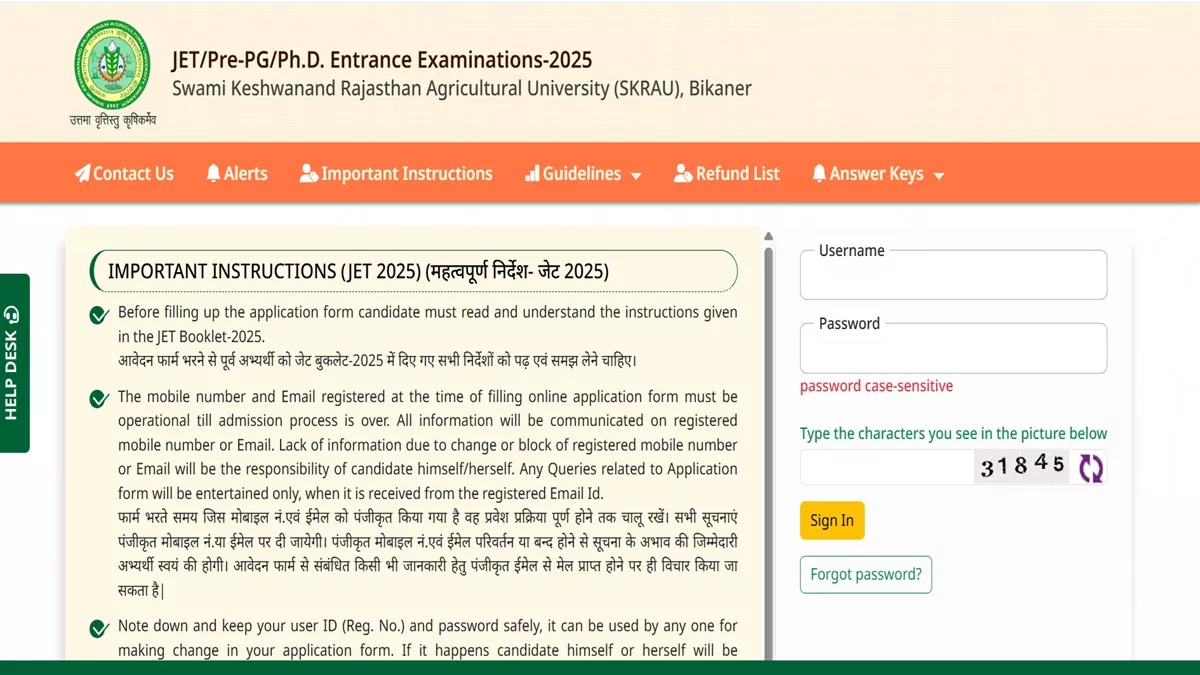Click the bell icon beside Alerts
1200x675 pixels.
[213, 173]
